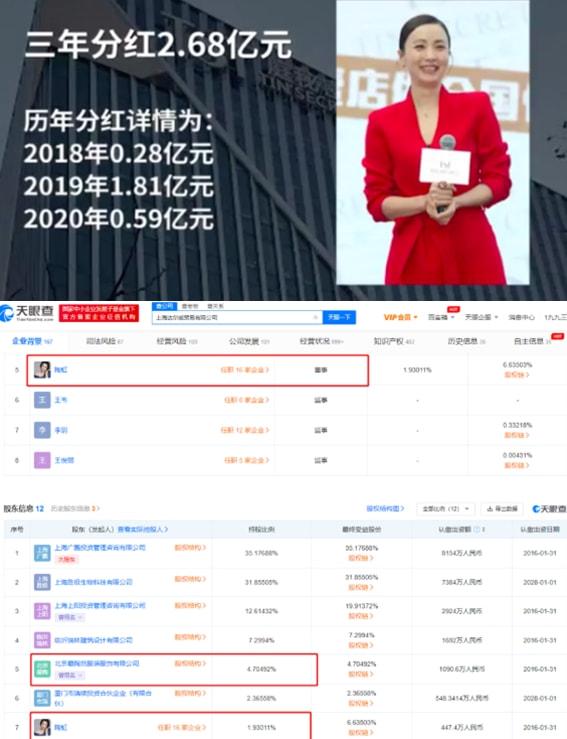Expand the VIP会员 dropdown menu
This screenshot has width=567, height=739.
(x=401, y=317)
